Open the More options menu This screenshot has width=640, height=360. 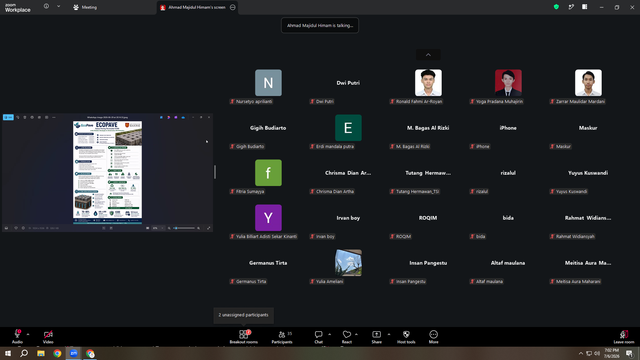coord(433,337)
